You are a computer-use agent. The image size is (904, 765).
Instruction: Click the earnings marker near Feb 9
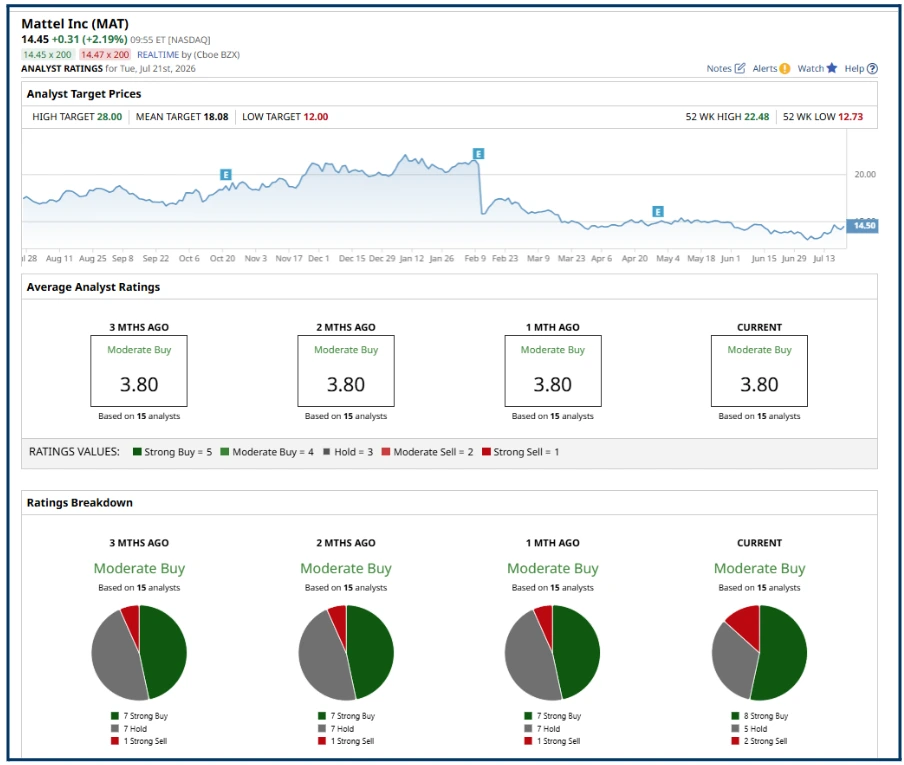click(479, 153)
